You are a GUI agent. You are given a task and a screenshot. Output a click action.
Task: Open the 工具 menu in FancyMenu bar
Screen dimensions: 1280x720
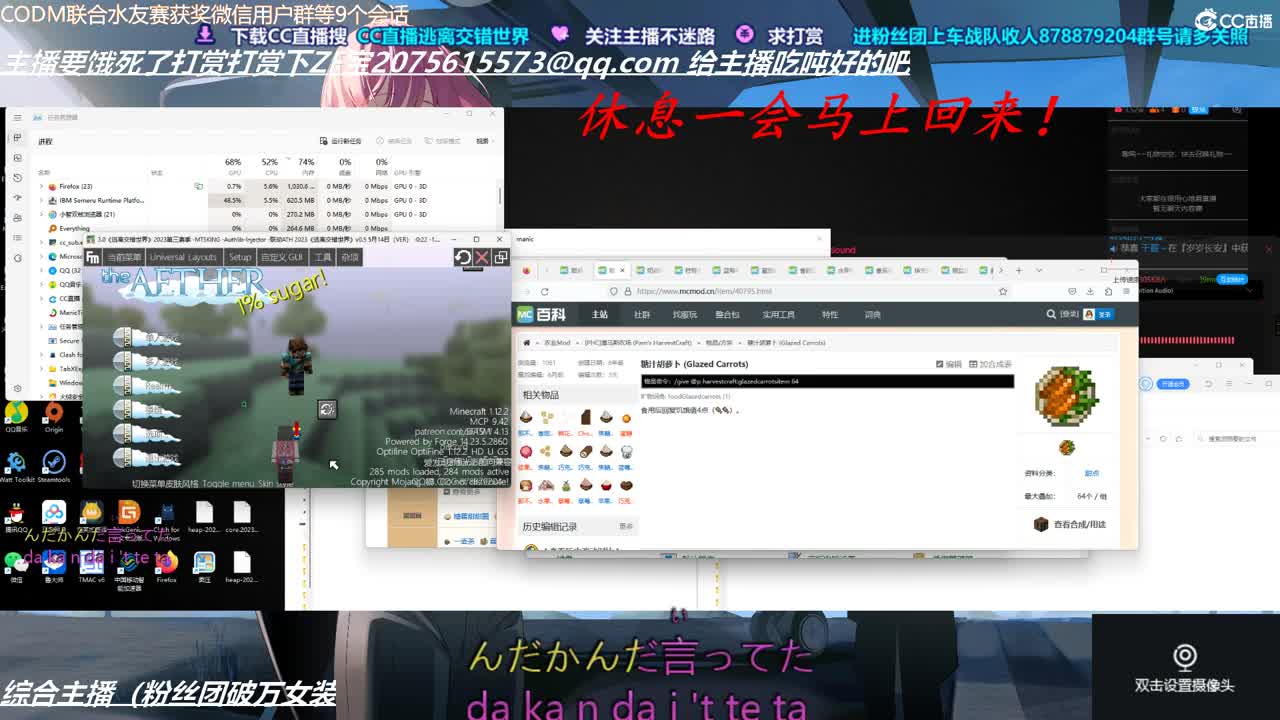point(323,257)
